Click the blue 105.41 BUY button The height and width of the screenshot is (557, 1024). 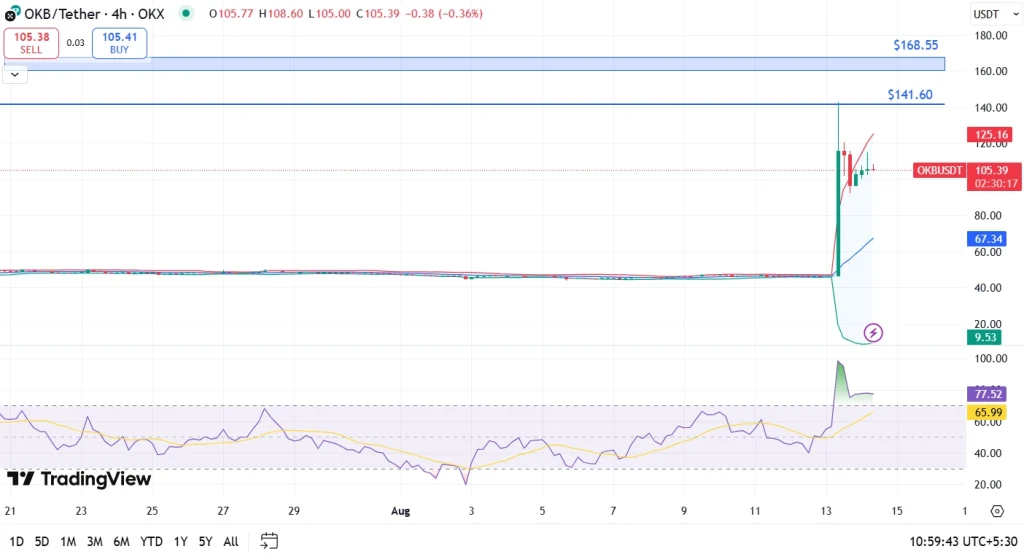tap(120, 43)
